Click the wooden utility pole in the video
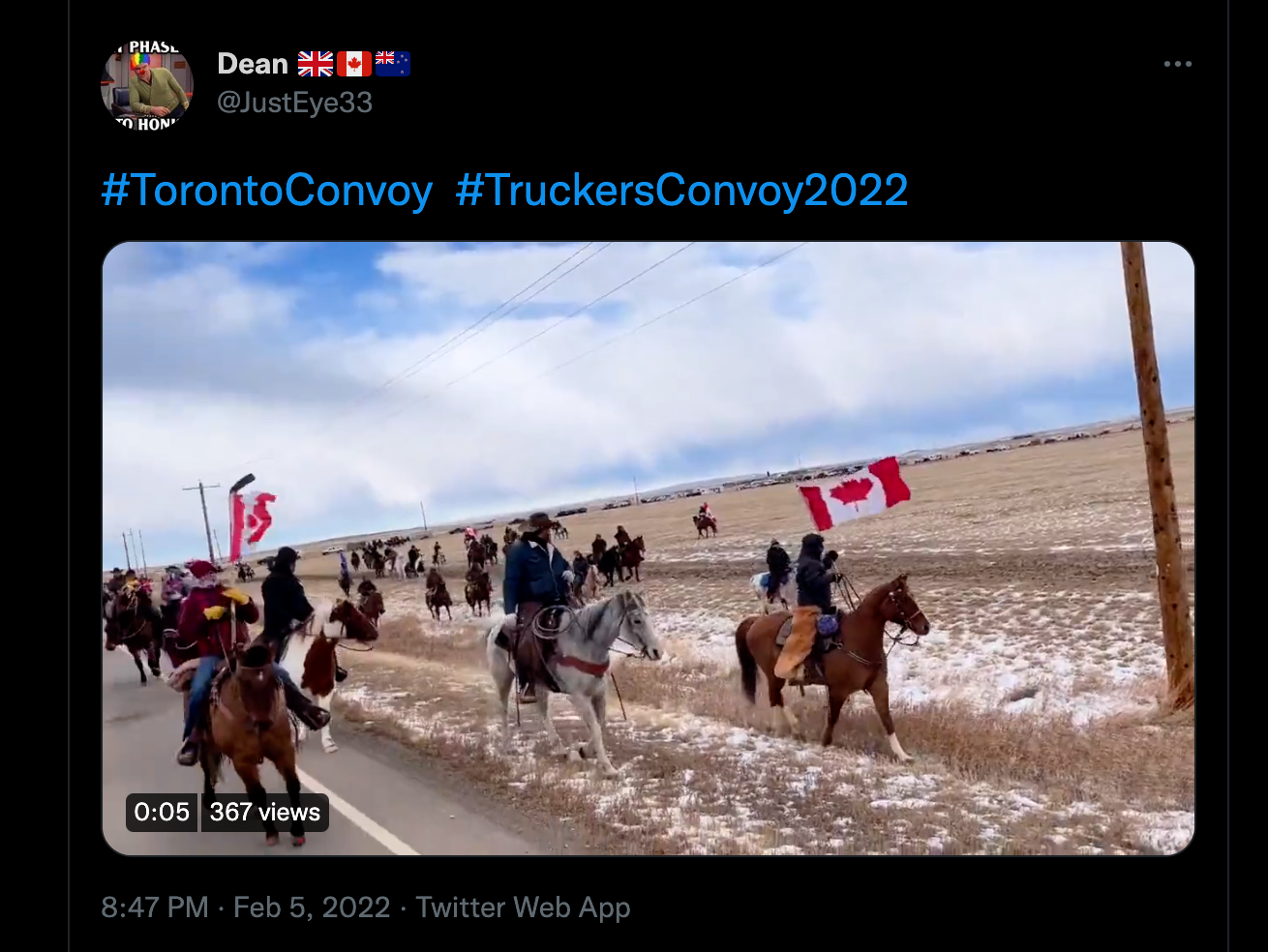 click(x=1160, y=476)
